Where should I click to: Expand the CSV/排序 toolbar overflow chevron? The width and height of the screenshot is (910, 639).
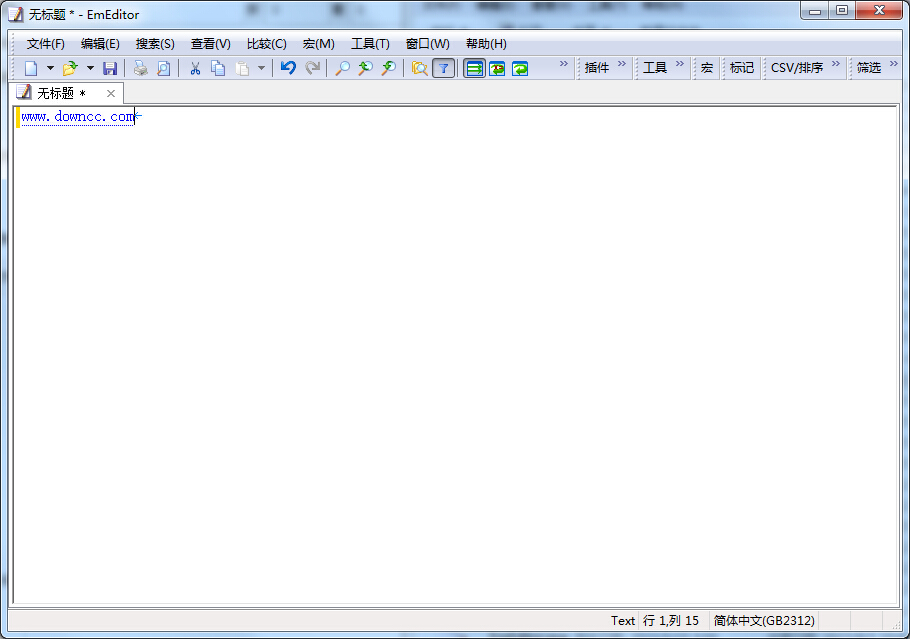pyautogui.click(x=836, y=64)
